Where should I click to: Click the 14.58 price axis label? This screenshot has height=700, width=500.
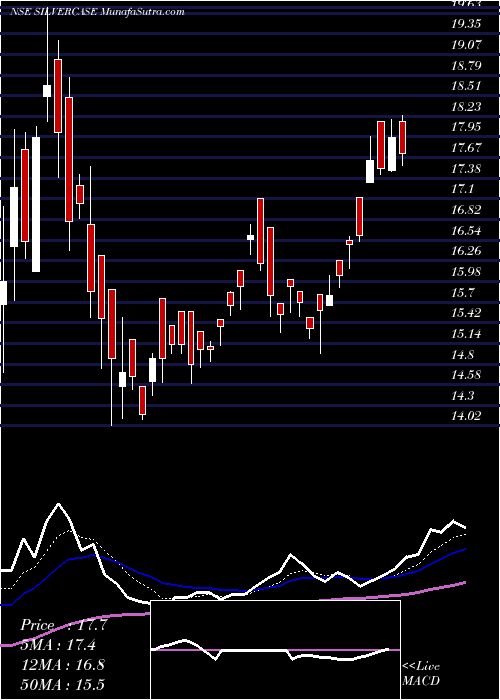pos(466,375)
